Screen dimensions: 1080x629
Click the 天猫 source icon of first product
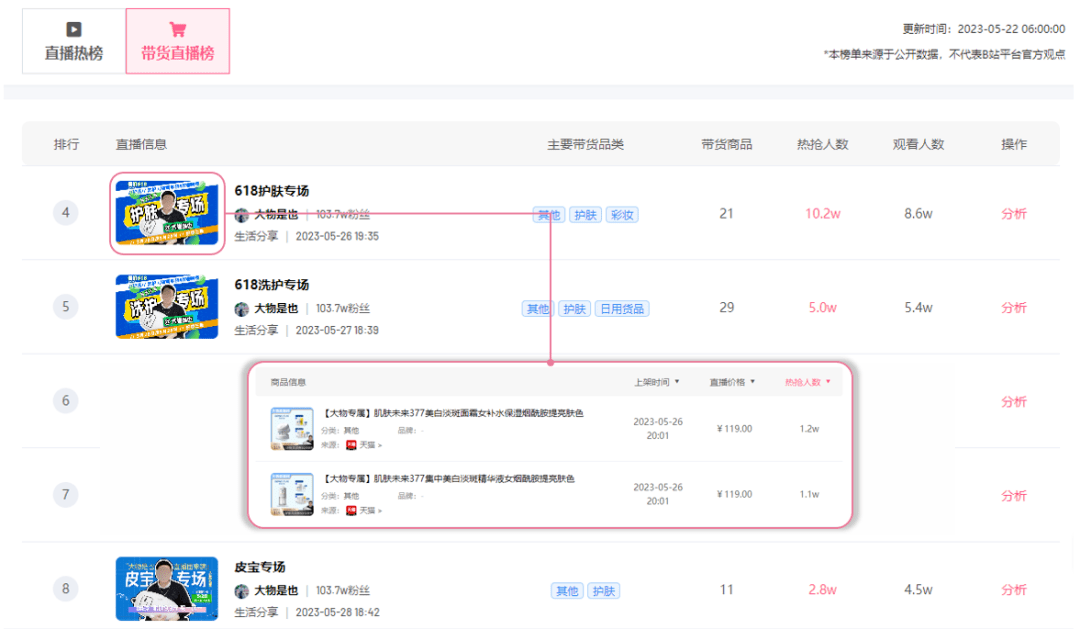coord(351,444)
